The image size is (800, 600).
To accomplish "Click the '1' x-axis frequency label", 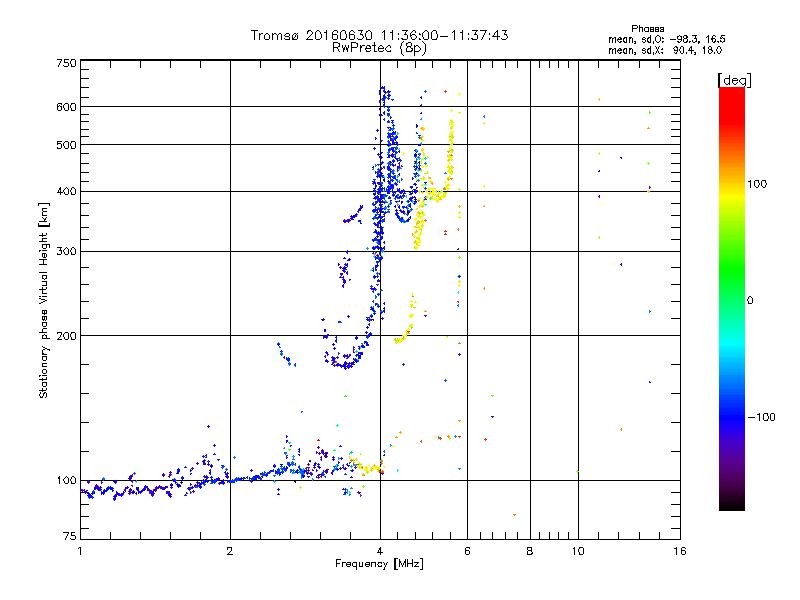I will pyautogui.click(x=80, y=551).
